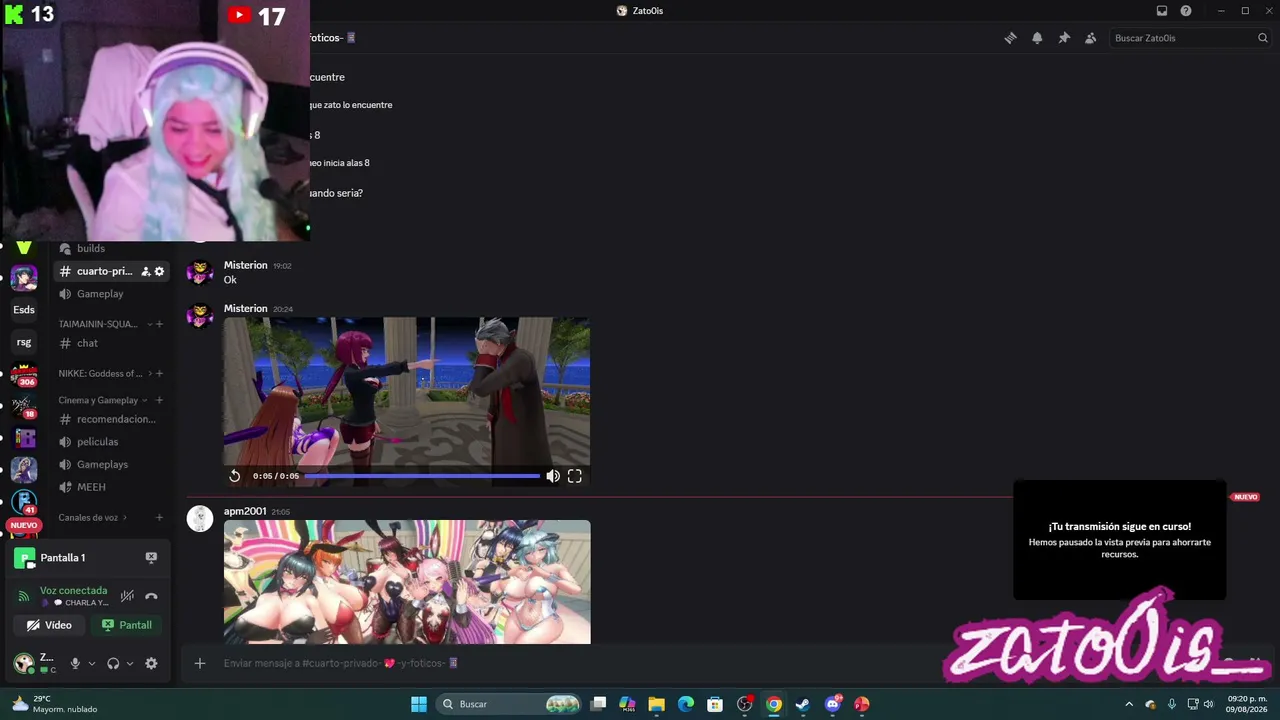Make Misterion video fullscreen
This screenshot has width=1280, height=720.
pos(575,476)
